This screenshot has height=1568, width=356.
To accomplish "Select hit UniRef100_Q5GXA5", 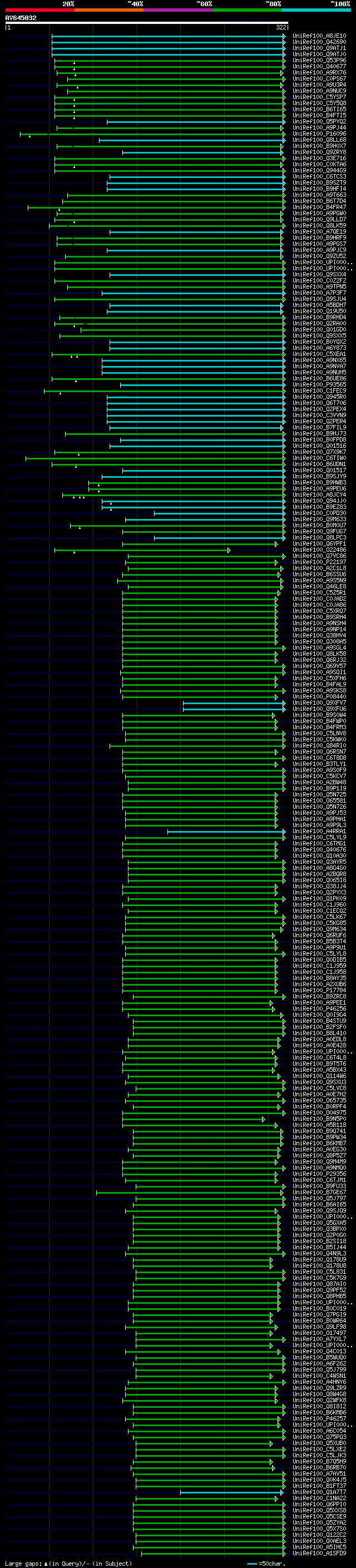I will [319, 1223].
